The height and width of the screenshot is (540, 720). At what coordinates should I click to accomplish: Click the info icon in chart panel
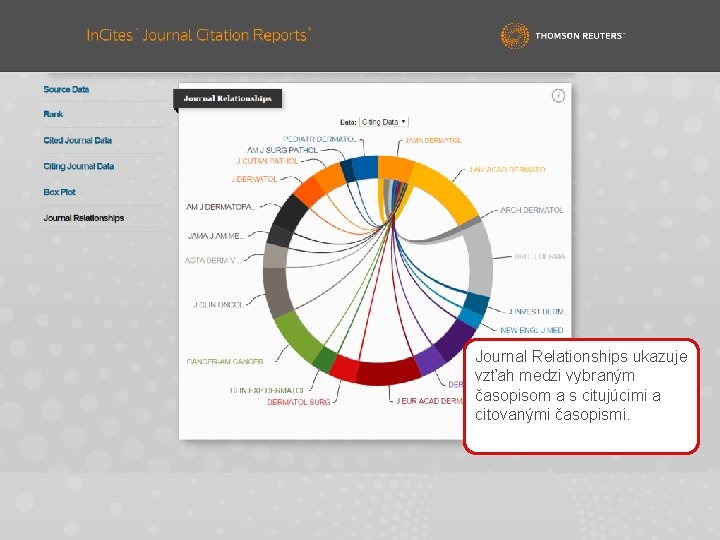point(558,96)
